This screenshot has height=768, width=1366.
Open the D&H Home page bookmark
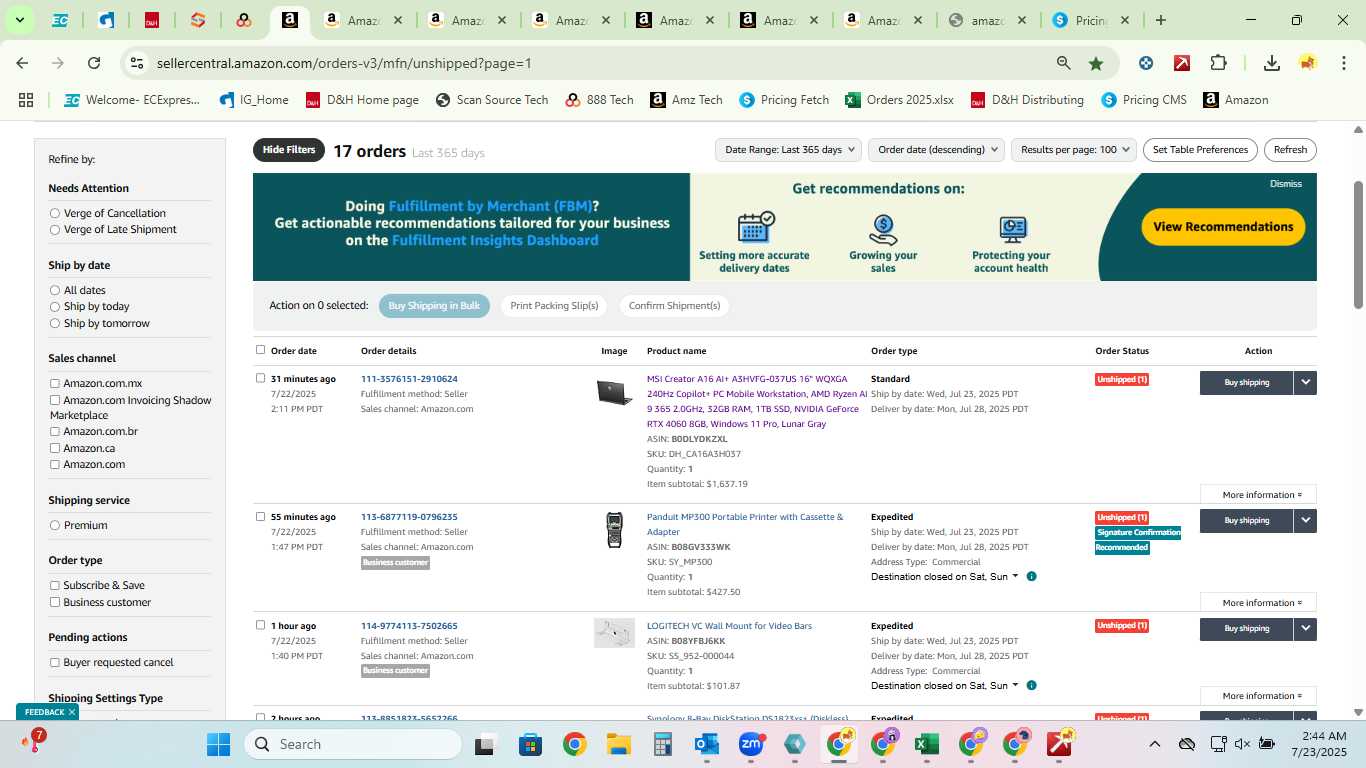[362, 100]
